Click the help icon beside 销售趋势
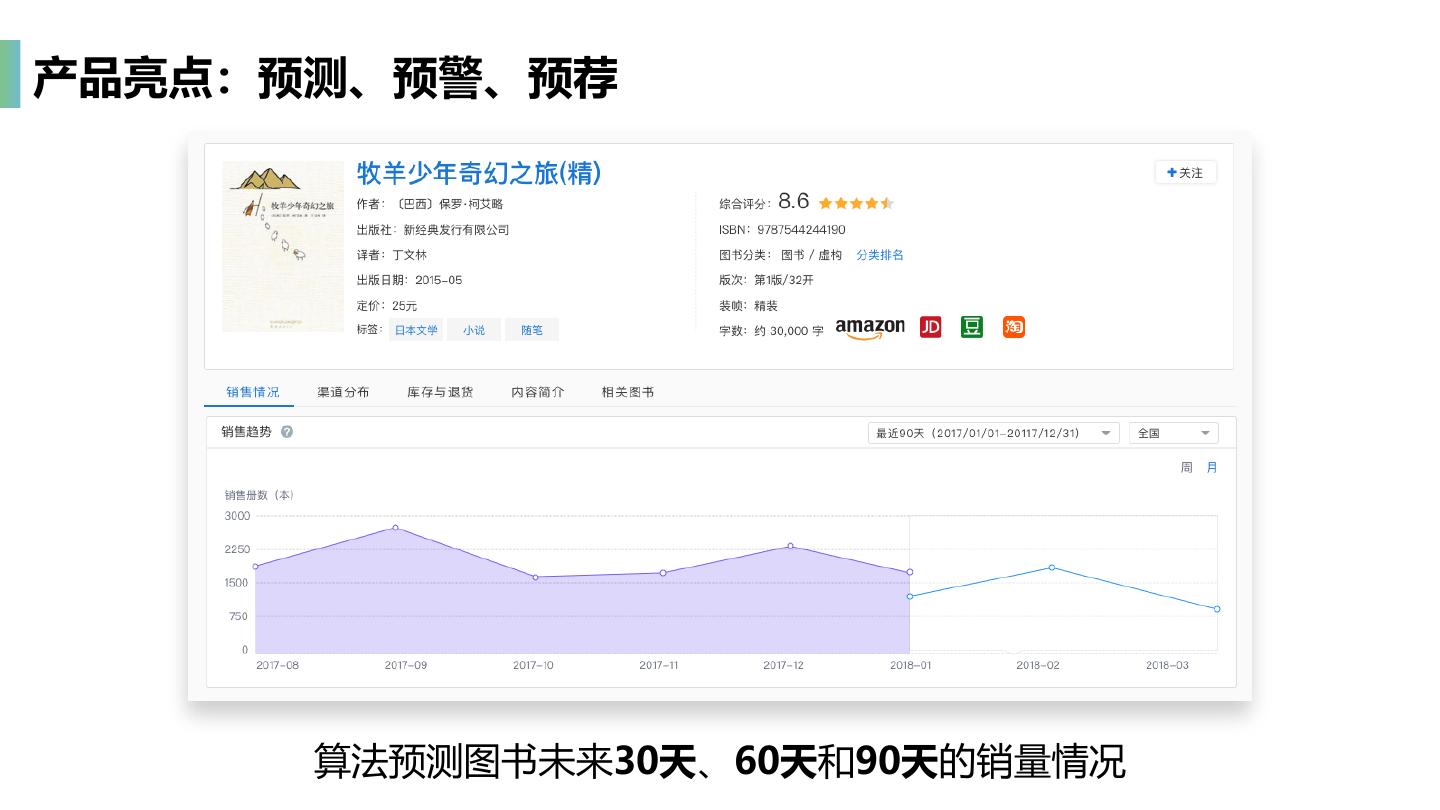Screen dimensions: 1440x810 [287, 432]
